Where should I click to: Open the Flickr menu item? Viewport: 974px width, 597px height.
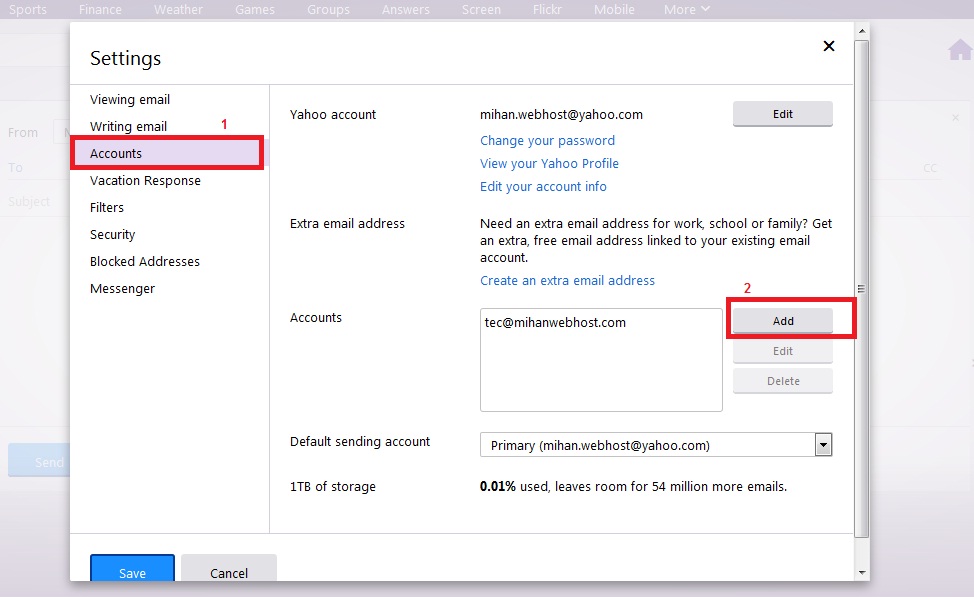point(547,9)
